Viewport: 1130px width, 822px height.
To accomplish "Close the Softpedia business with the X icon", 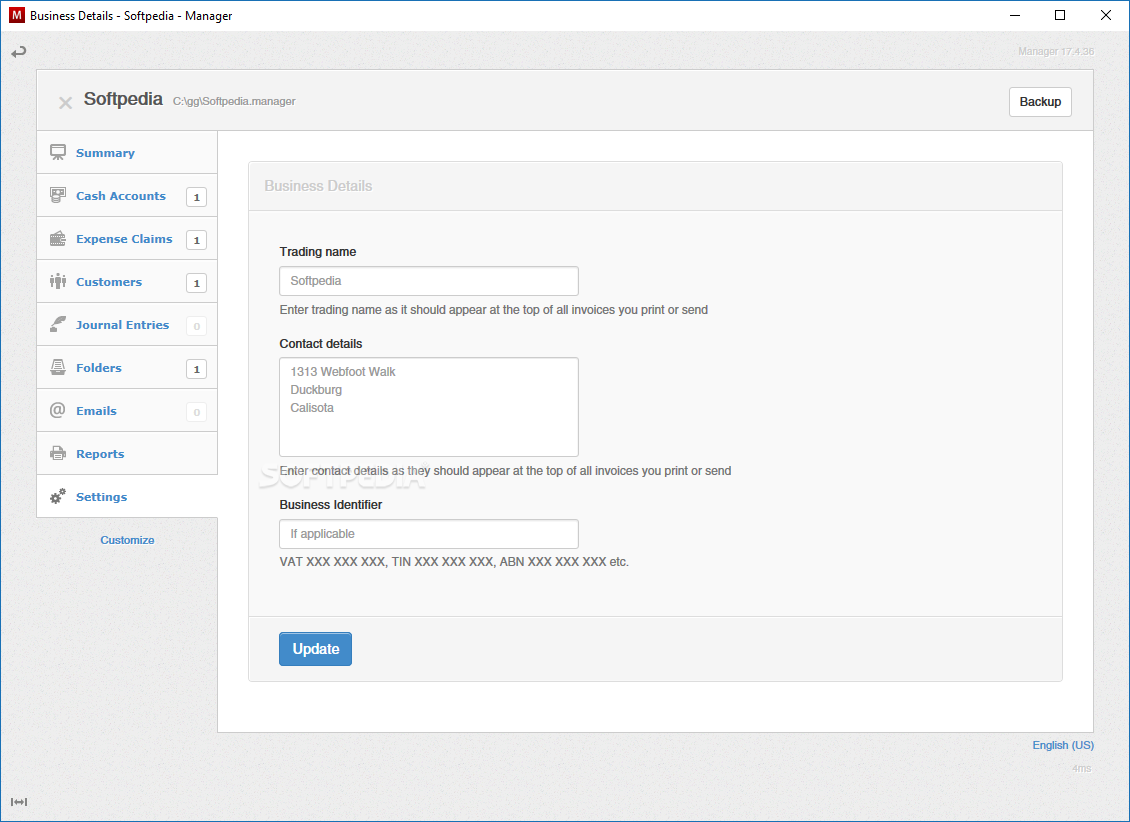I will (65, 103).
